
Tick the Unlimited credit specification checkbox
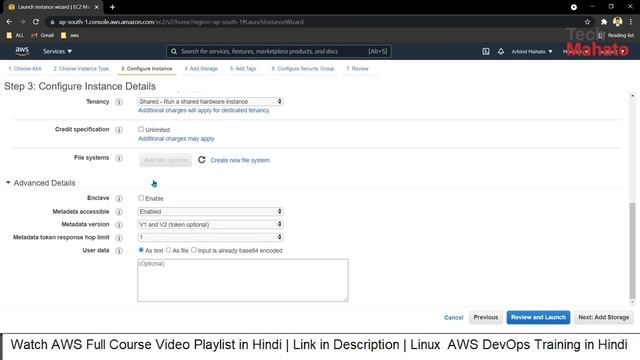141,129
